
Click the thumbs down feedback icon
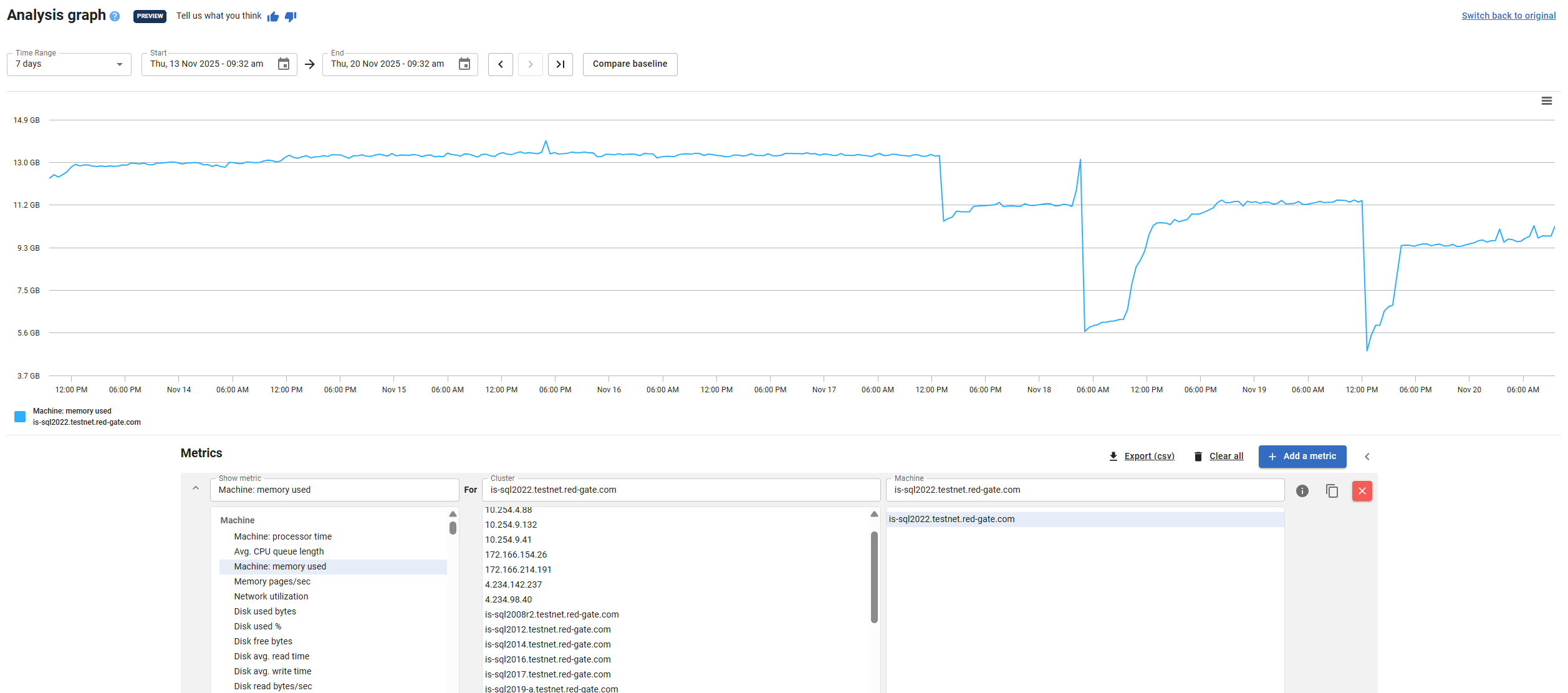(x=291, y=16)
